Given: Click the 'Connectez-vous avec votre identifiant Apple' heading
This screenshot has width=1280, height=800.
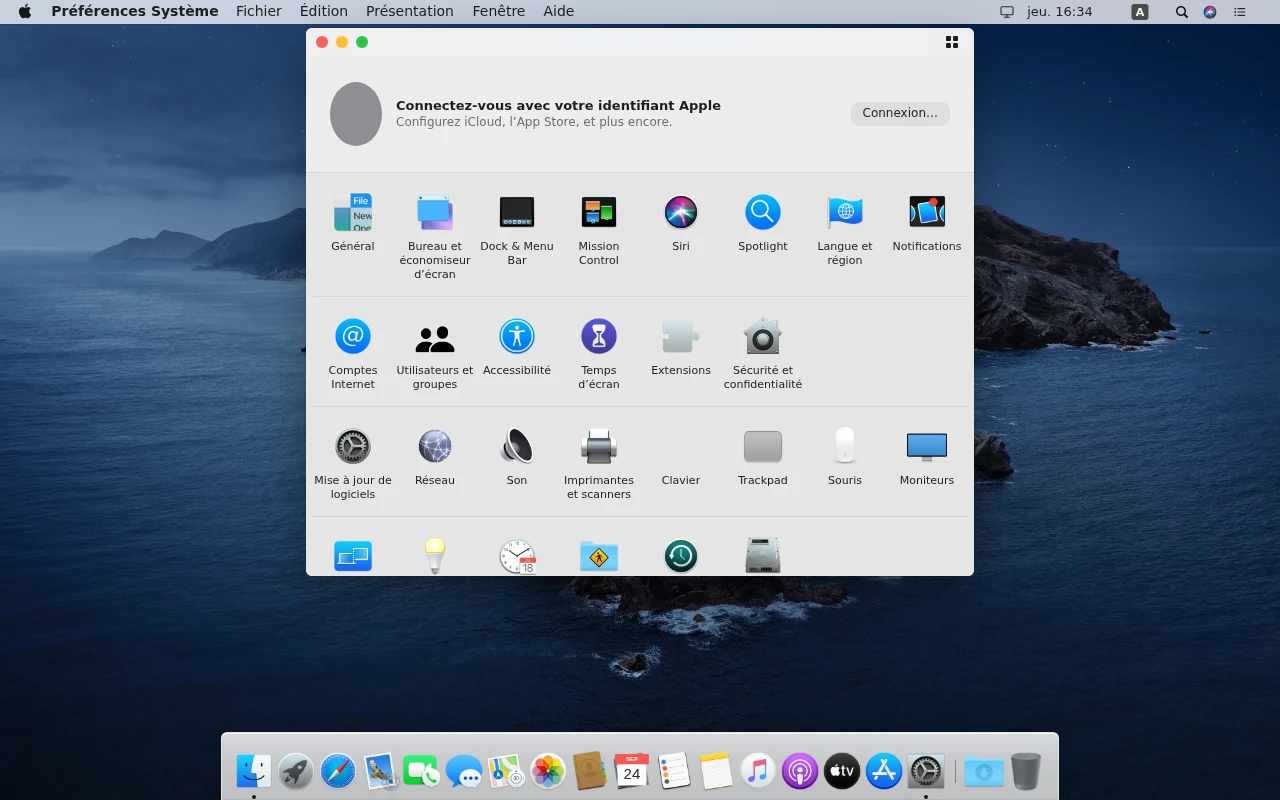Looking at the screenshot, I should pyautogui.click(x=558, y=105).
